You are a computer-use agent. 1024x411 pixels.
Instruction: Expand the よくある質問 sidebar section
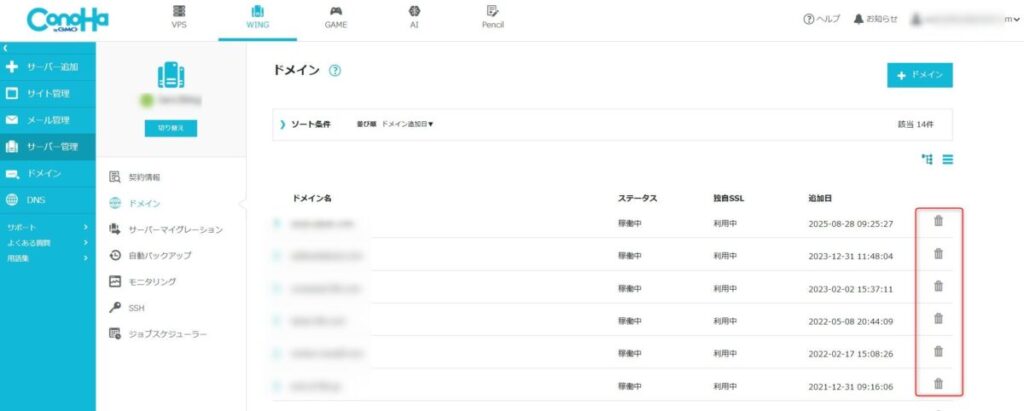pos(48,242)
